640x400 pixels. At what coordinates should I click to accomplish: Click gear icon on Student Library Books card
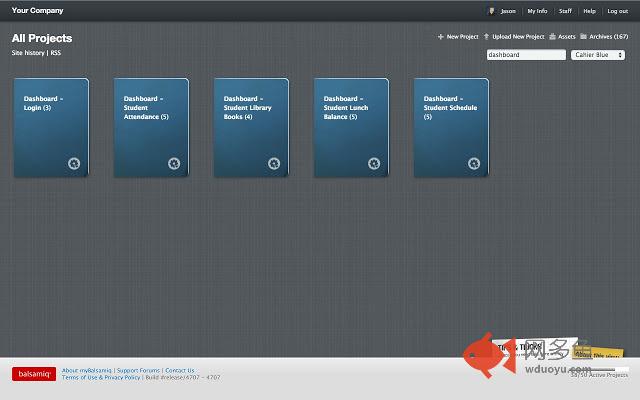pos(274,163)
